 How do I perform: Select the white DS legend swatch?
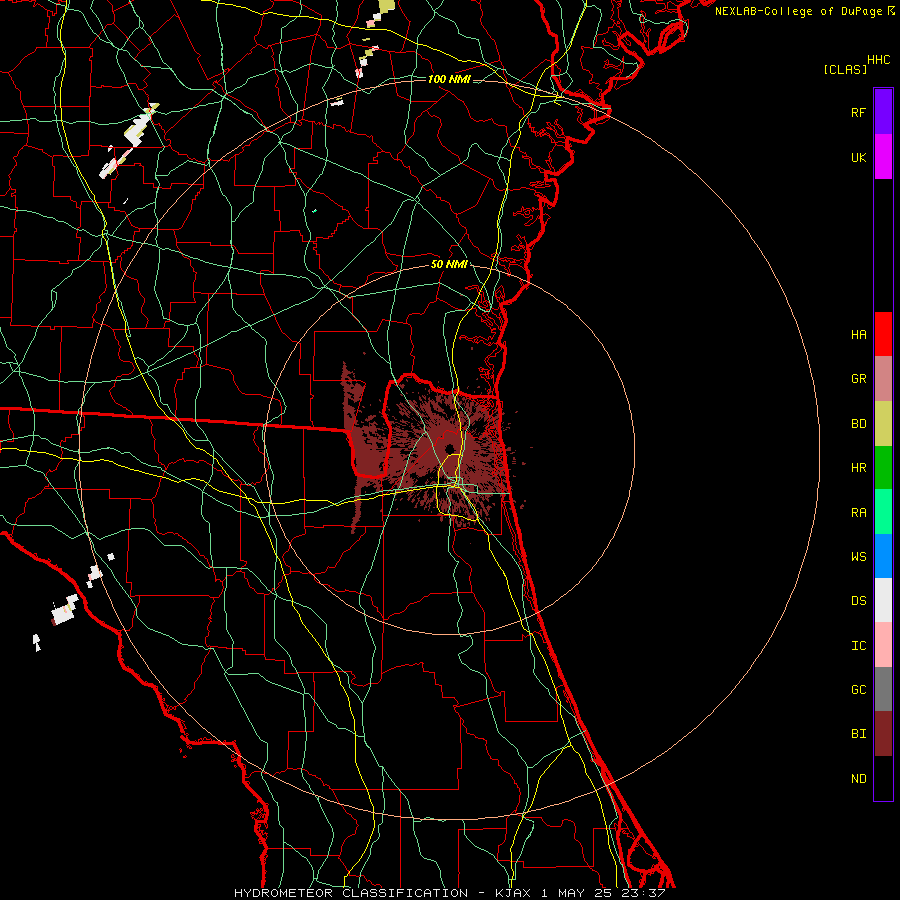(883, 600)
